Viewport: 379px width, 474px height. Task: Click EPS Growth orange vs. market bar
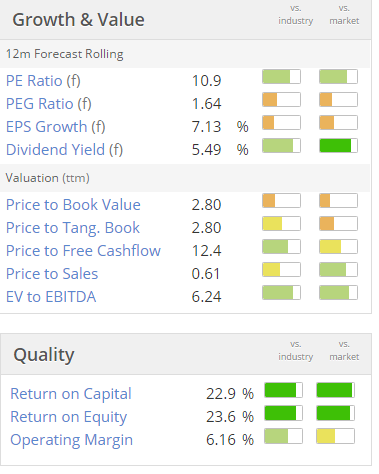click(x=338, y=123)
